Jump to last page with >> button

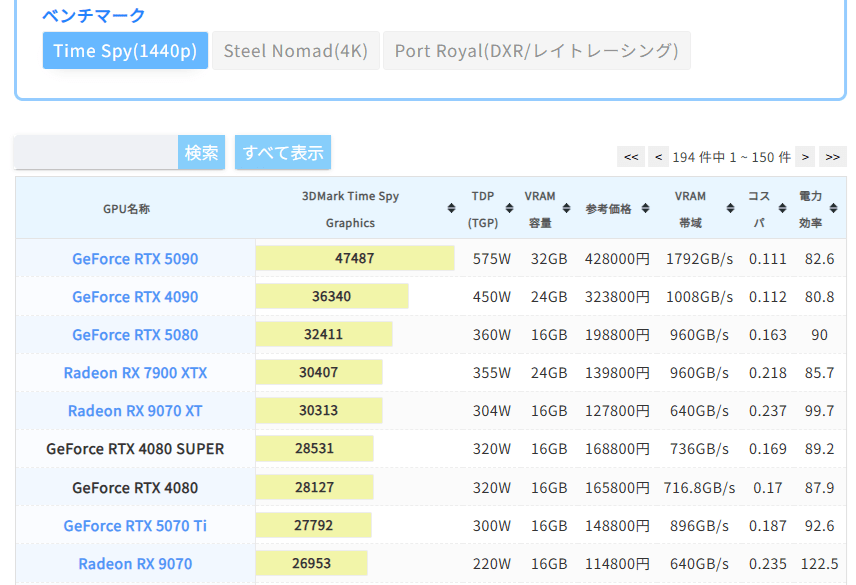(x=833, y=157)
